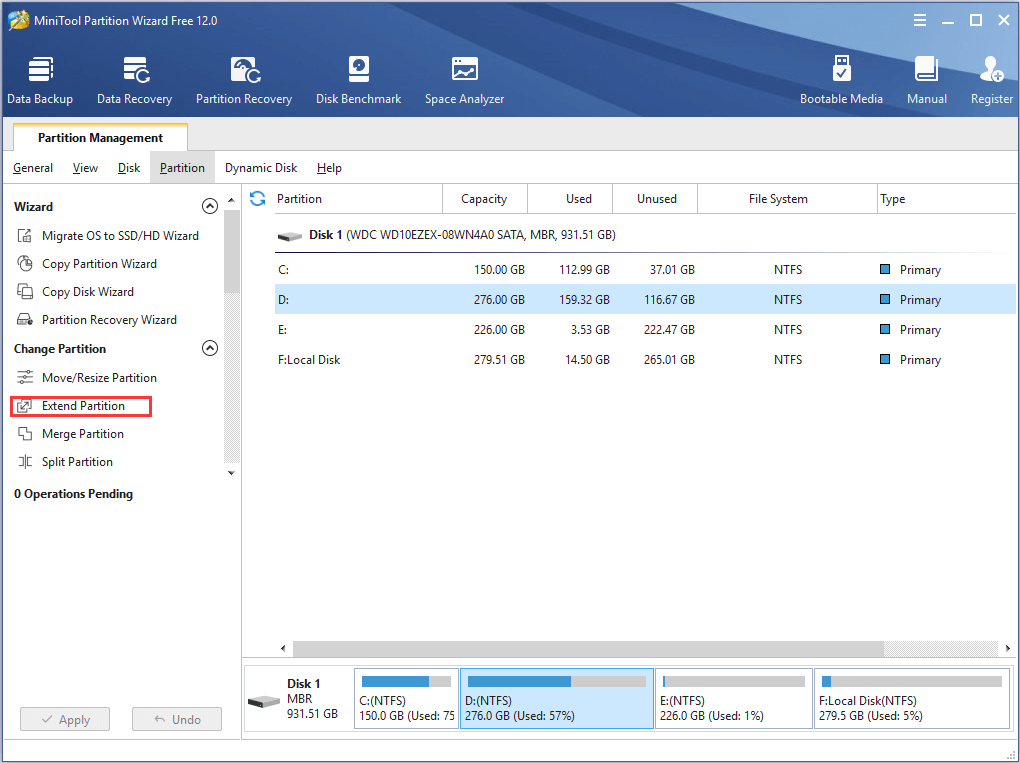Screen dimensions: 1020x763
Task: Refresh the partition list
Action: point(258,198)
